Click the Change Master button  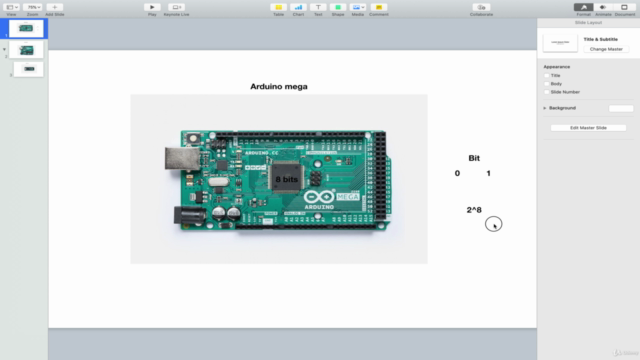click(606, 49)
